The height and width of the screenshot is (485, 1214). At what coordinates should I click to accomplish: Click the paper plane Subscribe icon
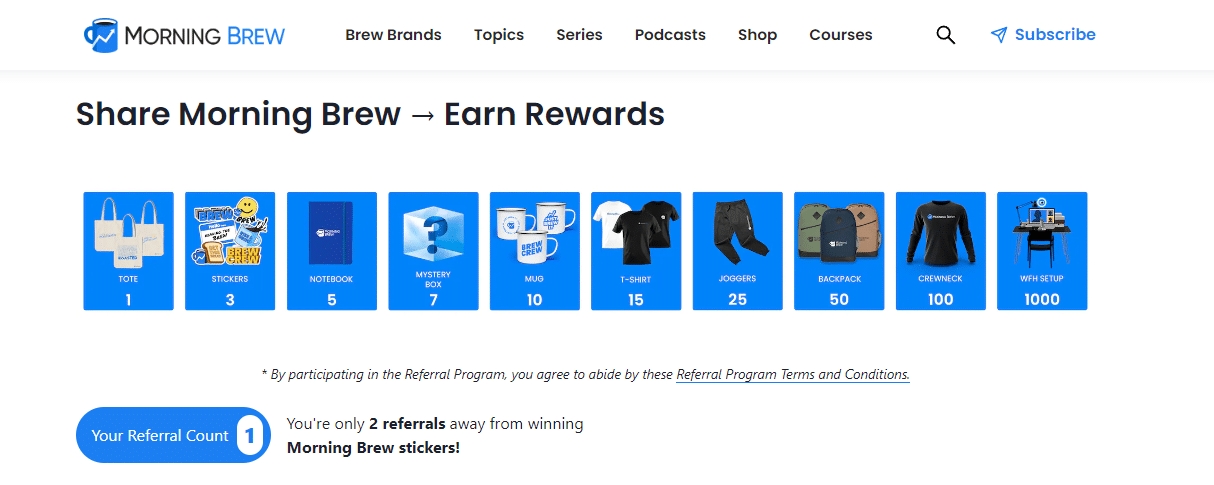(998, 35)
